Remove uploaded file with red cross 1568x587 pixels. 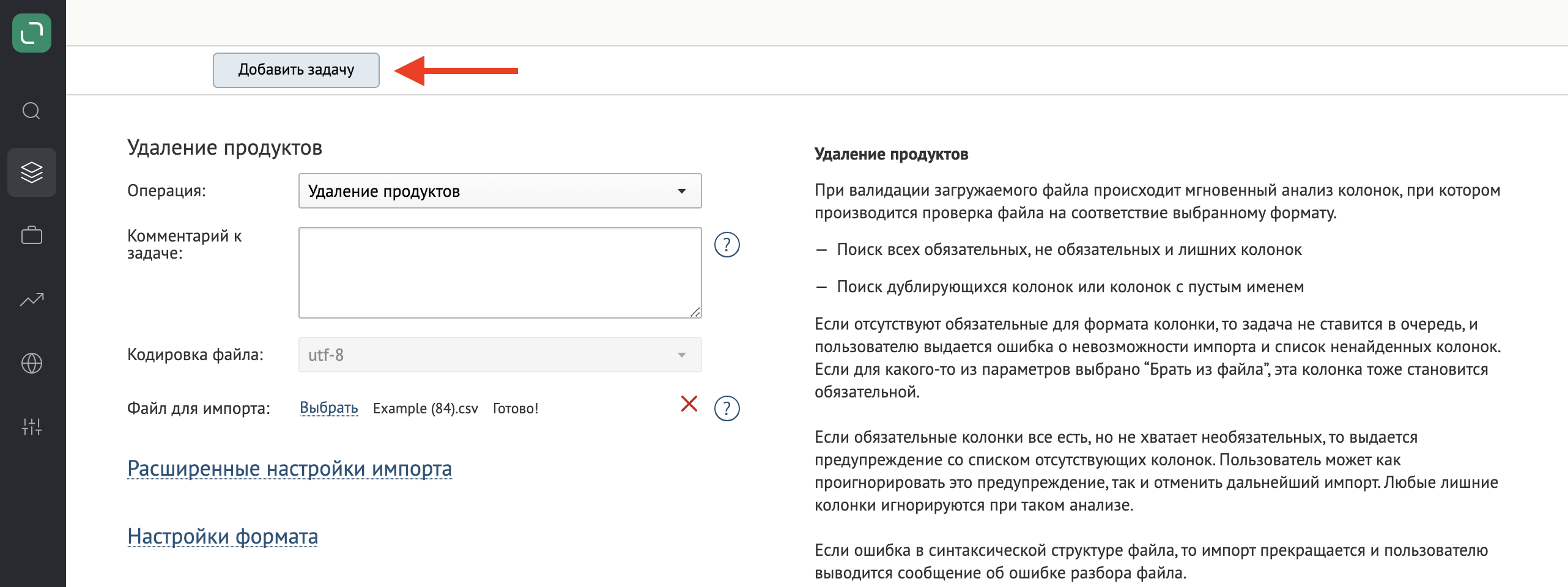(x=689, y=404)
